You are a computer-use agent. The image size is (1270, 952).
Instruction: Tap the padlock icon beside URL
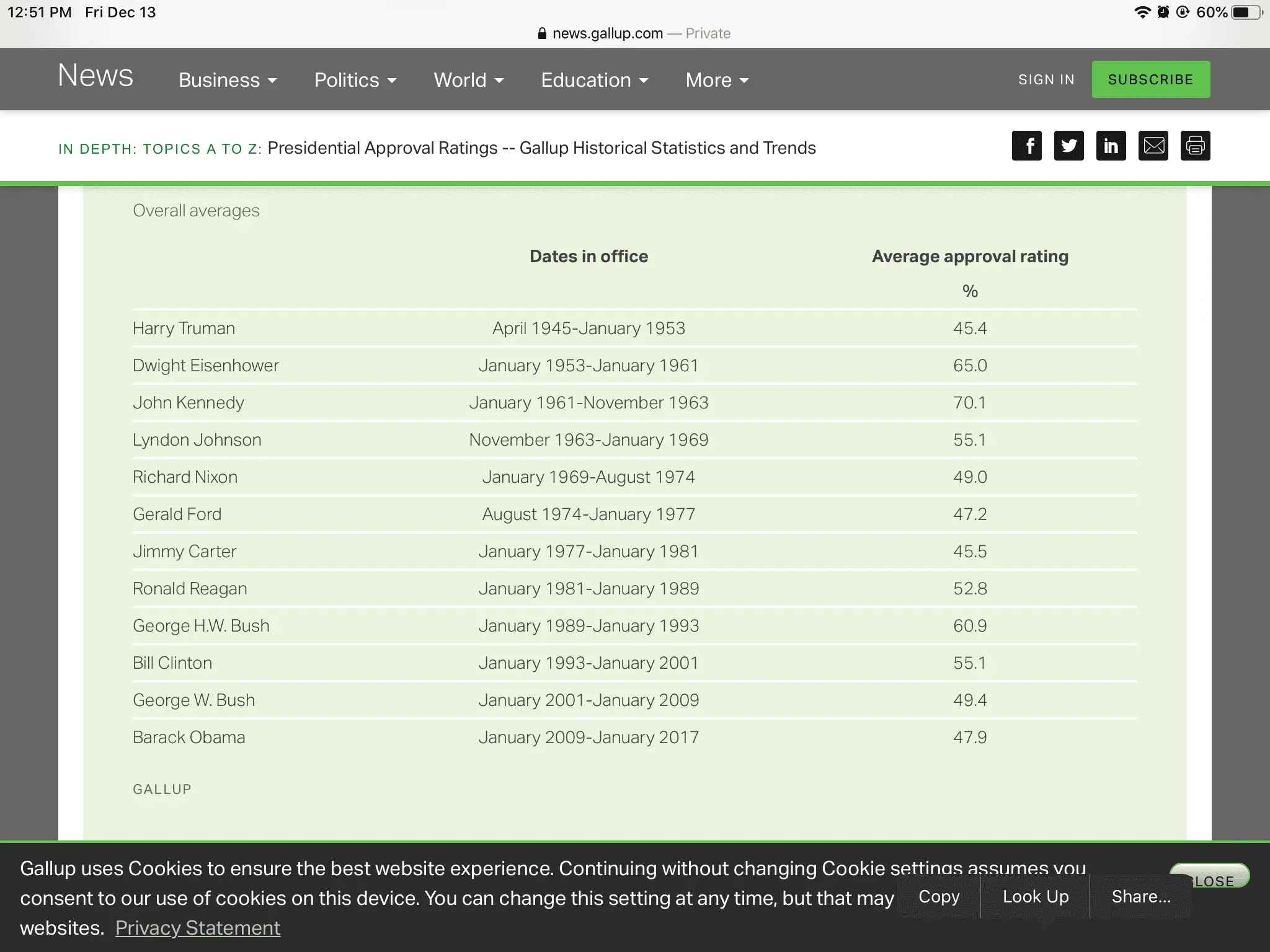[542, 33]
